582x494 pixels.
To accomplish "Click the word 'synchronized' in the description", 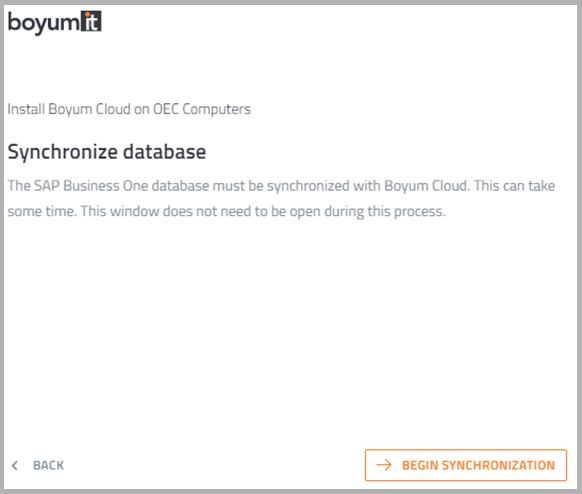I will pos(308,186).
